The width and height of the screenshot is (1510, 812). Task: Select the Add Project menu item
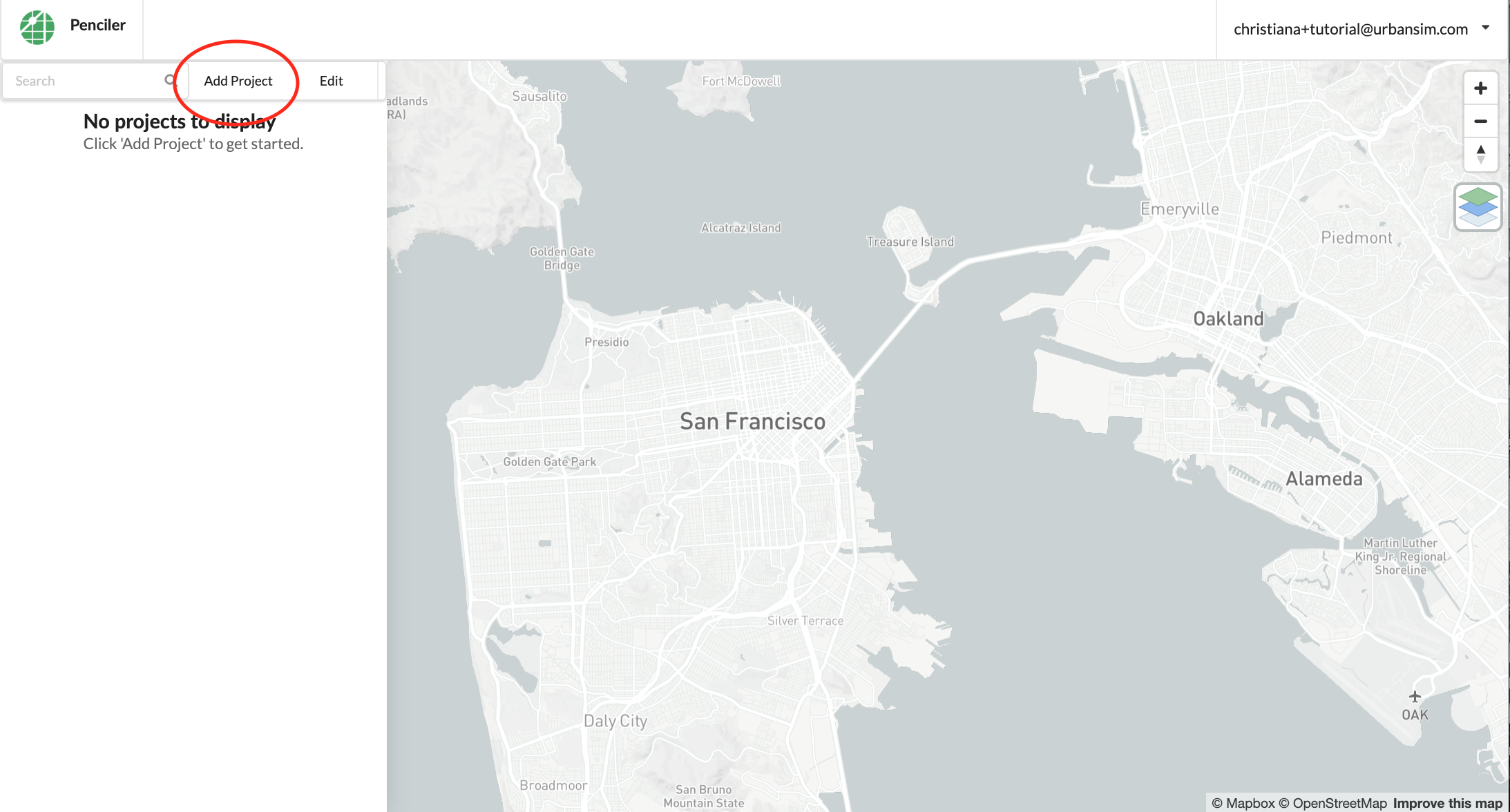tap(239, 80)
